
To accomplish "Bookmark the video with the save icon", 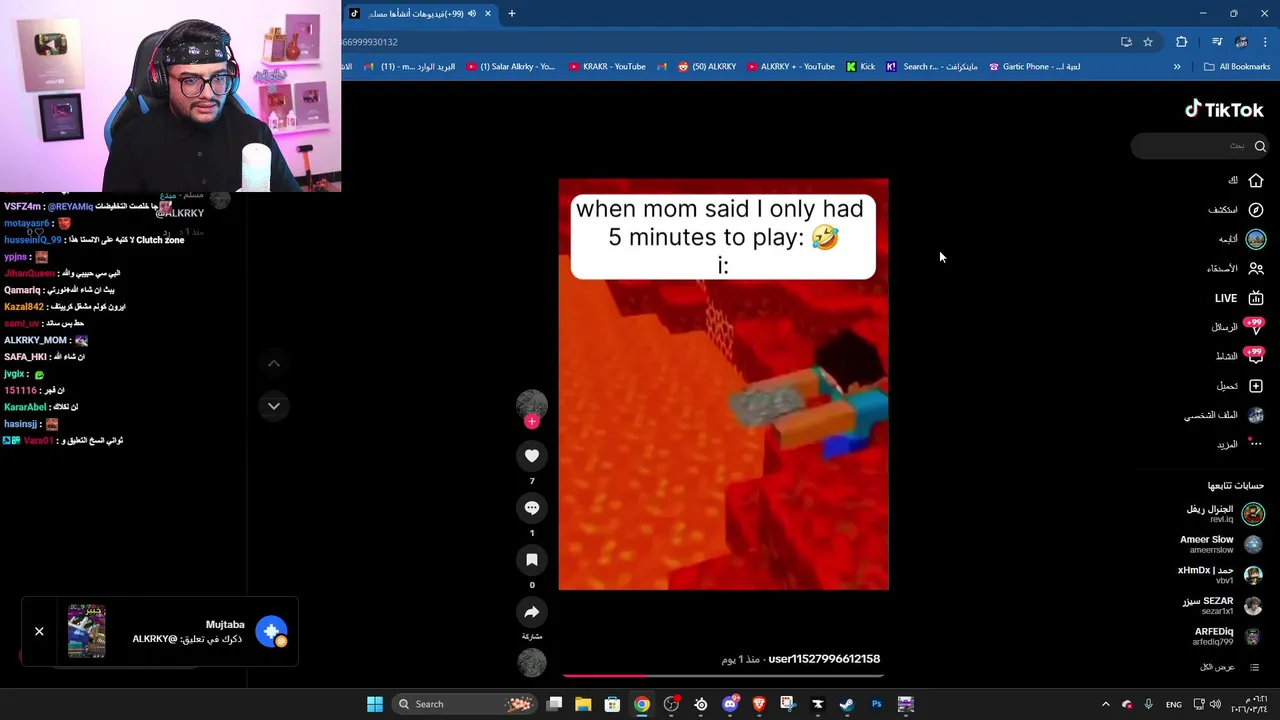I will pos(532,560).
